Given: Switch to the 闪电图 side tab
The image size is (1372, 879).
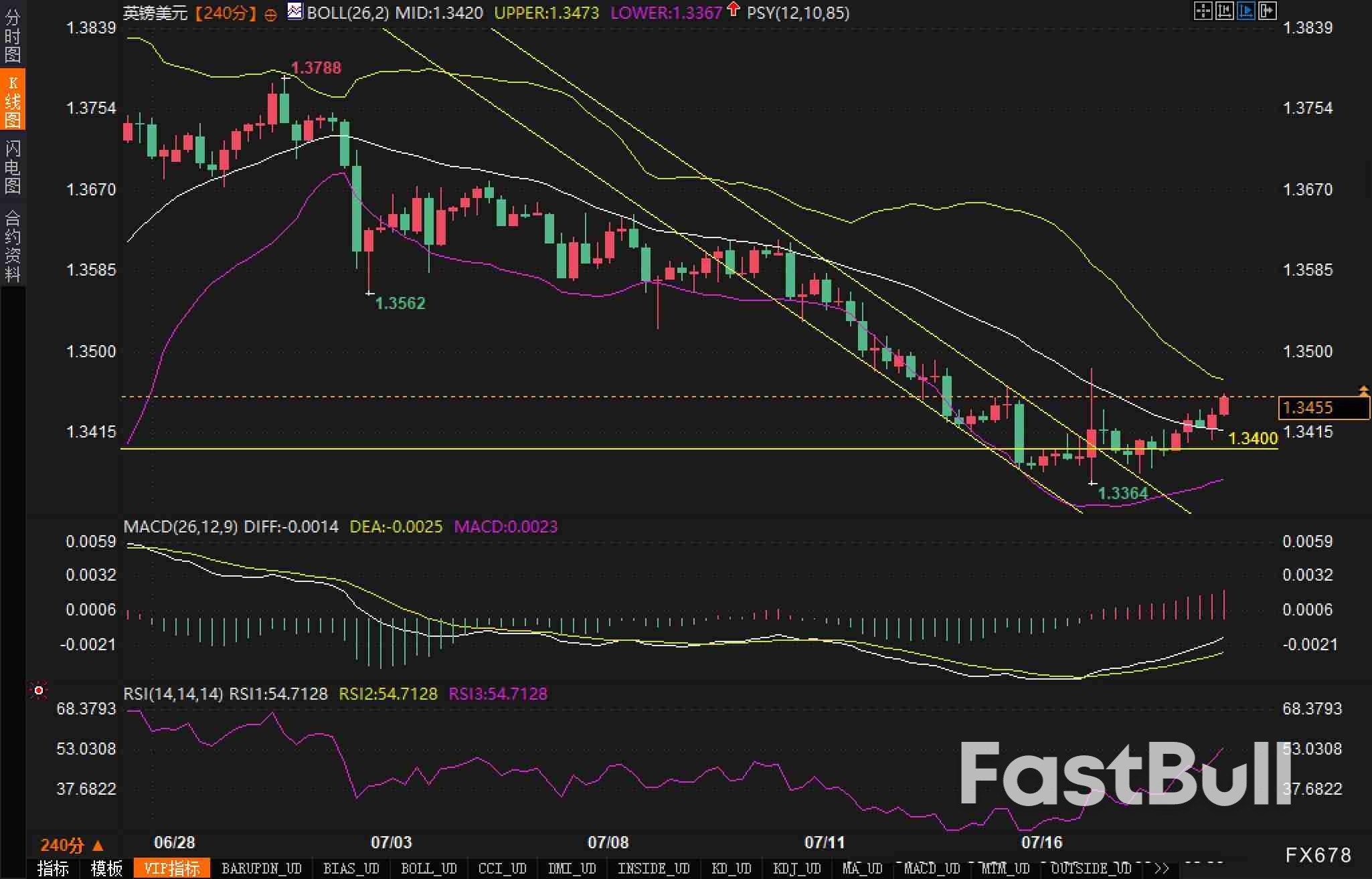Looking at the screenshot, I should pyautogui.click(x=12, y=167).
